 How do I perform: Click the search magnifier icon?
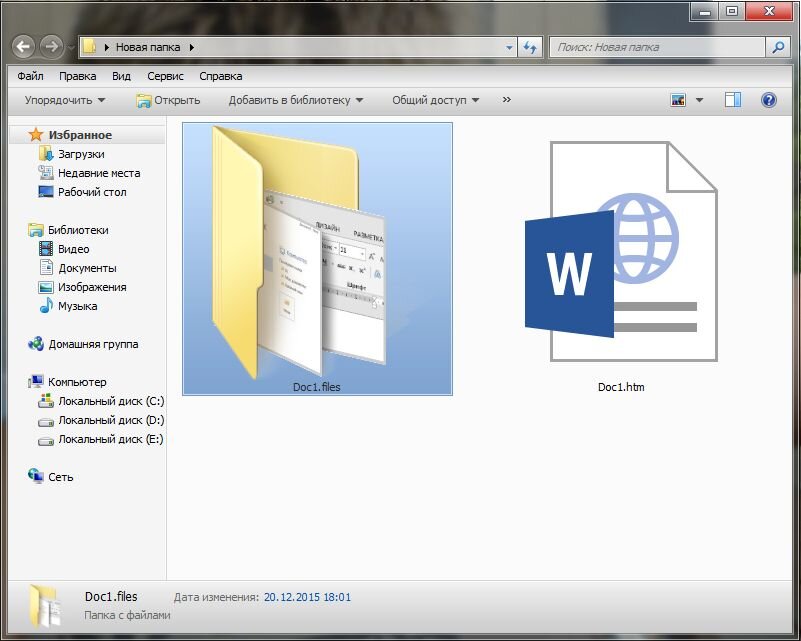[778, 48]
